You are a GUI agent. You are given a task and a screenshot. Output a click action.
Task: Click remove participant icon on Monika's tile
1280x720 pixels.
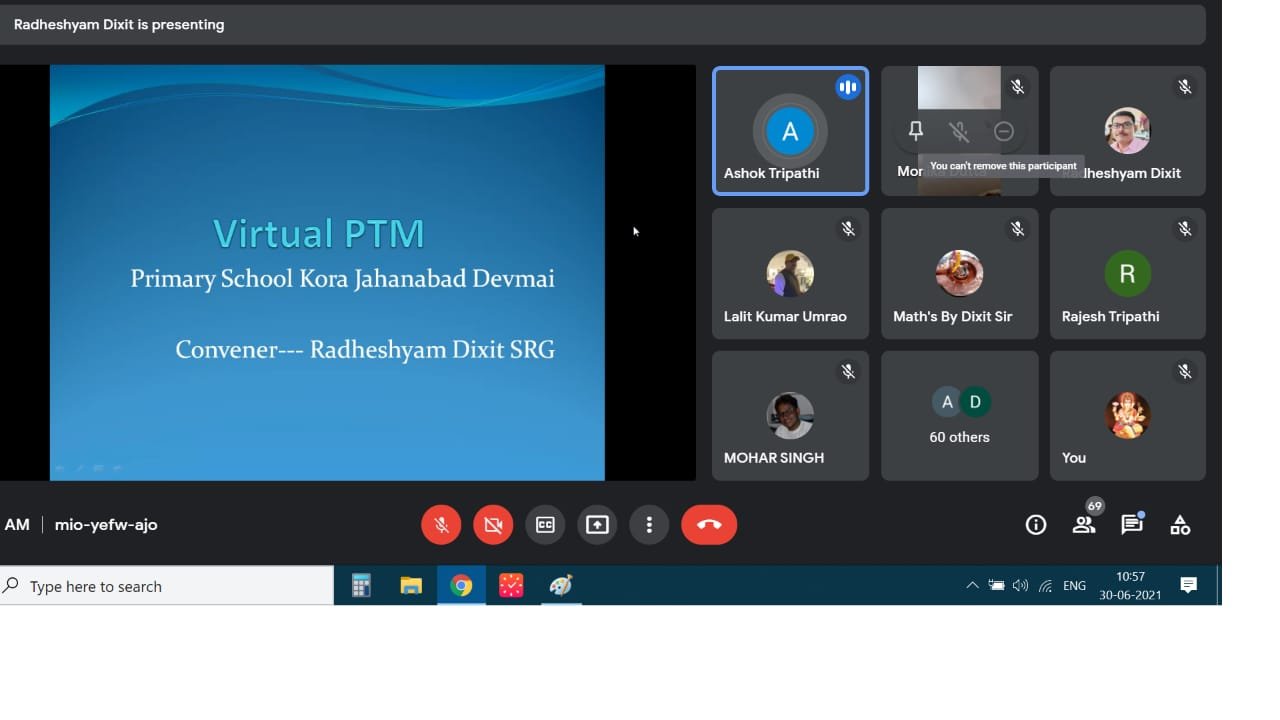1004,131
